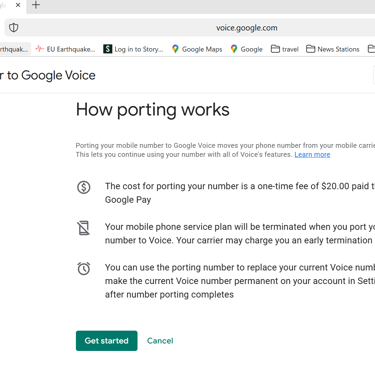Image resolution: width=375 pixels, height=366 pixels.
Task: Click the shield icon in address bar
Action: coord(14,28)
